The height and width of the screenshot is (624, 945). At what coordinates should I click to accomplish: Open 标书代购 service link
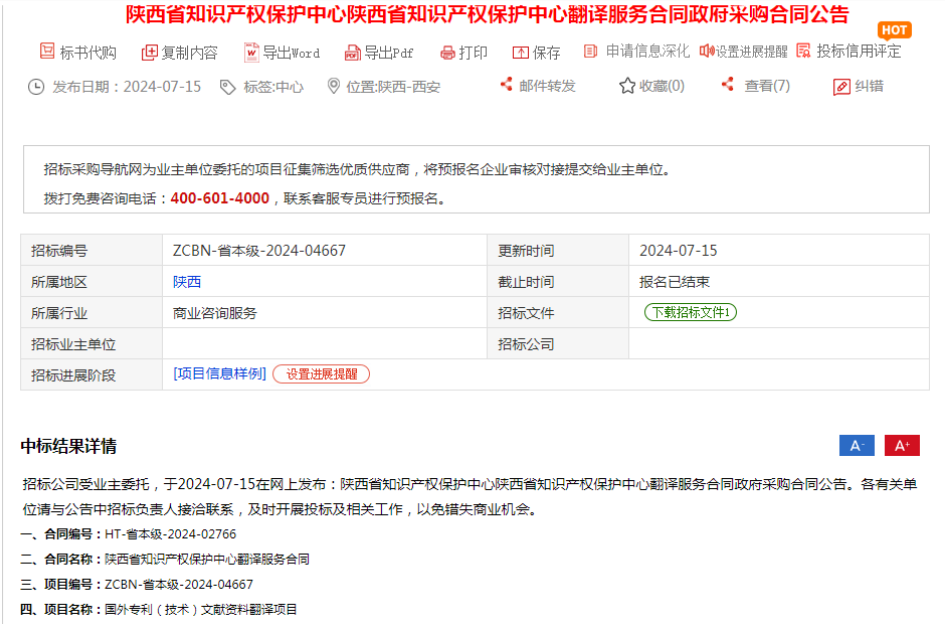point(88,52)
